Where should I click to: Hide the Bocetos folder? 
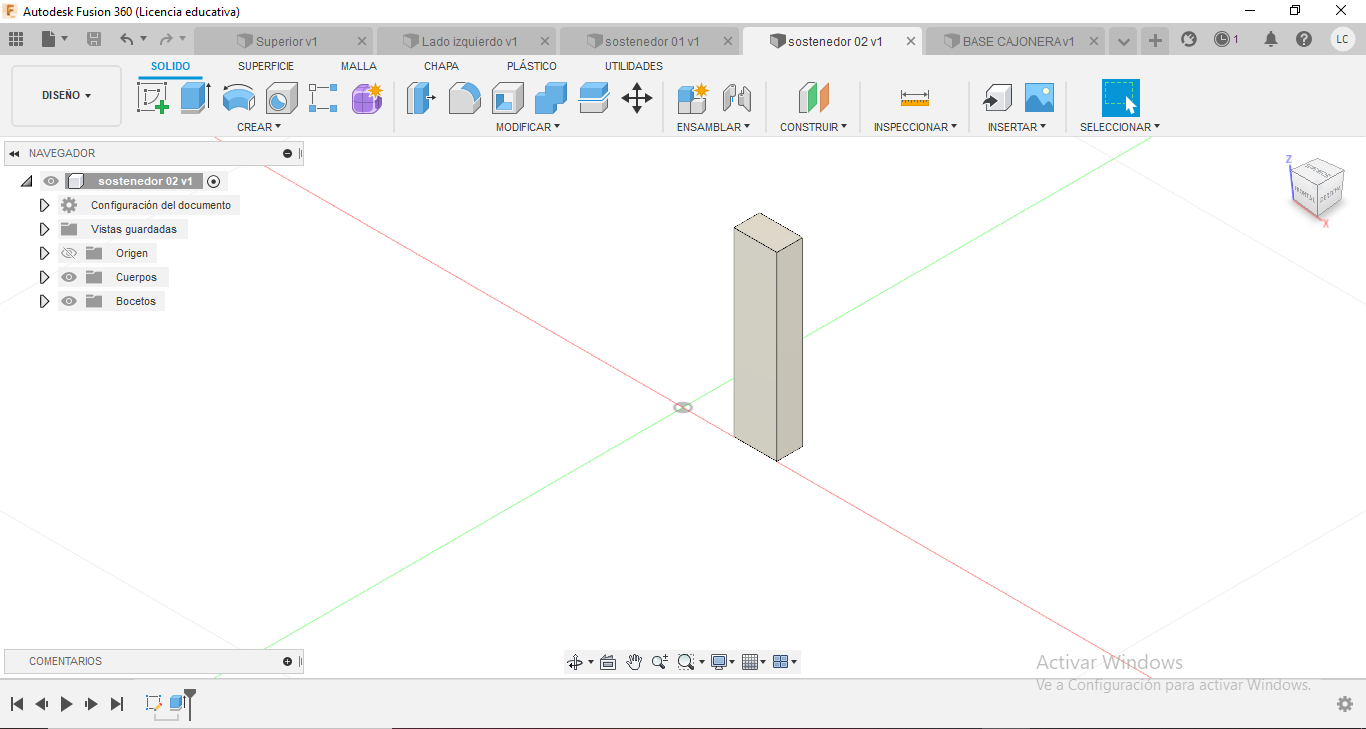[69, 301]
